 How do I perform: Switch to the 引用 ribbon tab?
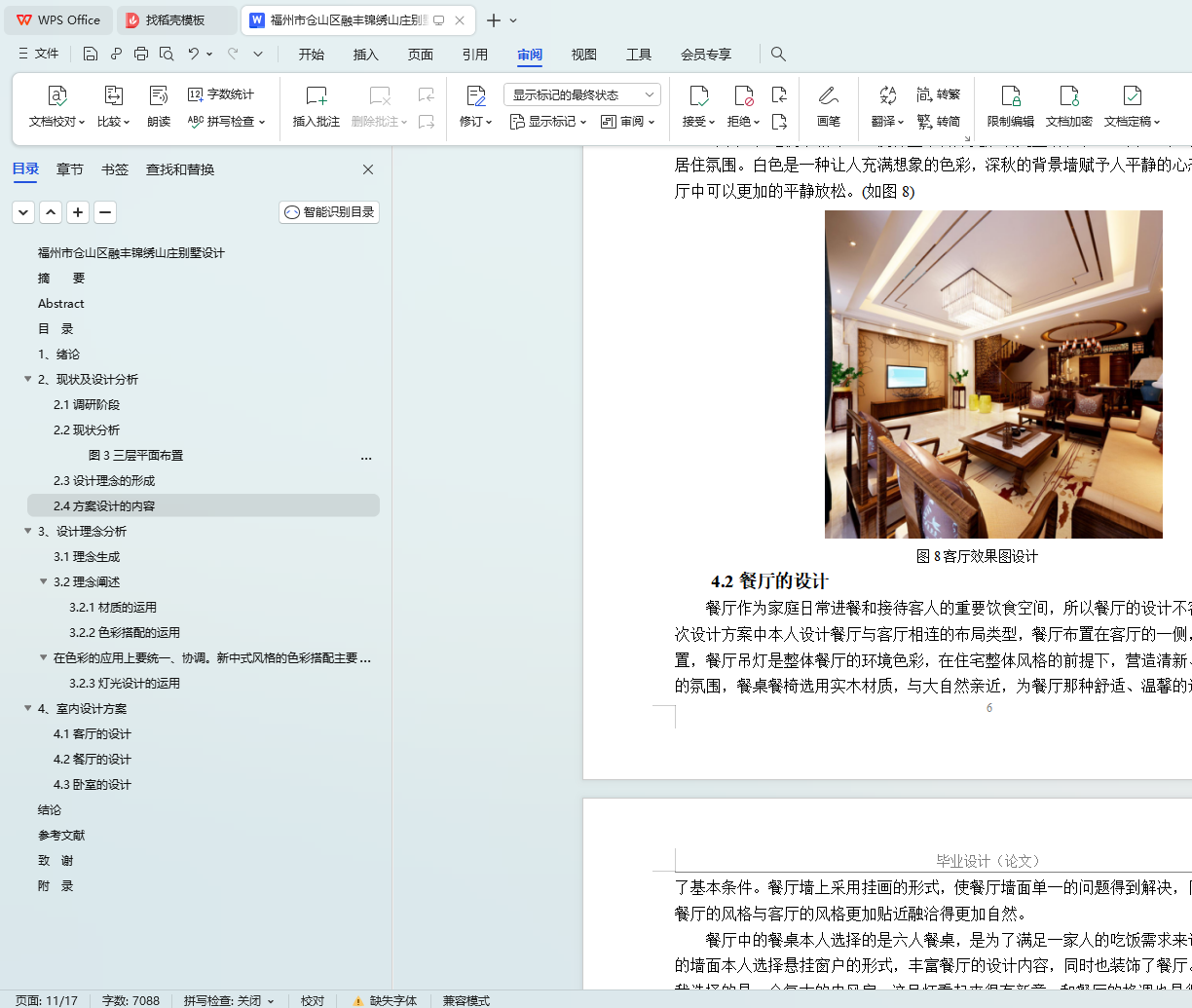[475, 55]
